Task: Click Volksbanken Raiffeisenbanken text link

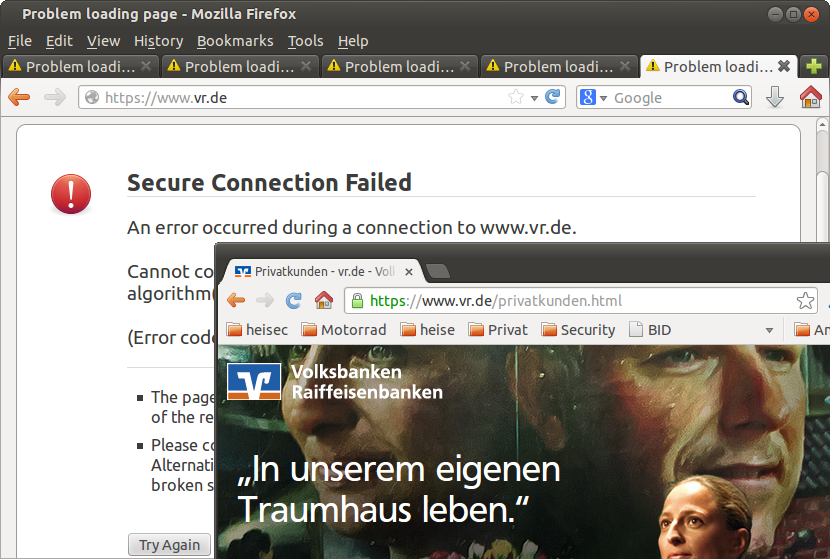Action: (x=367, y=382)
